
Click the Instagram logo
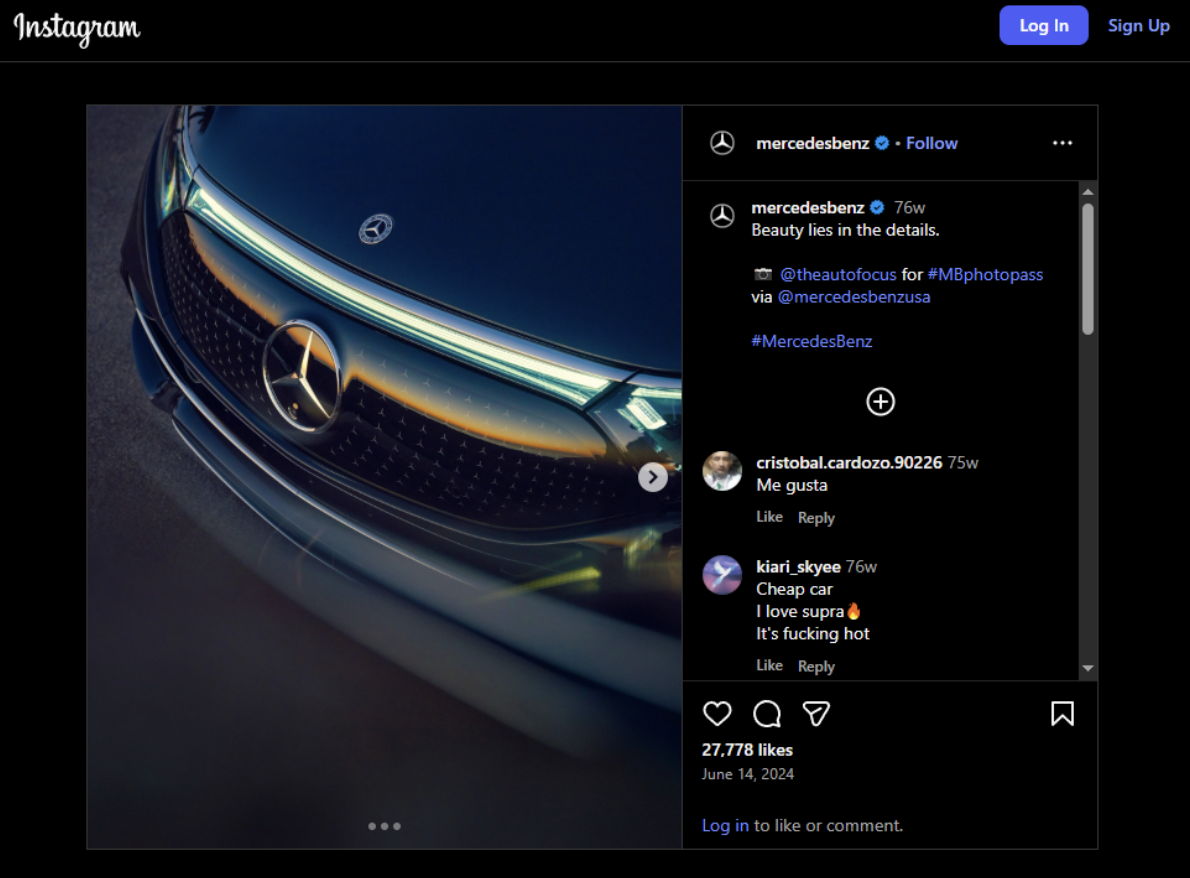point(77,28)
